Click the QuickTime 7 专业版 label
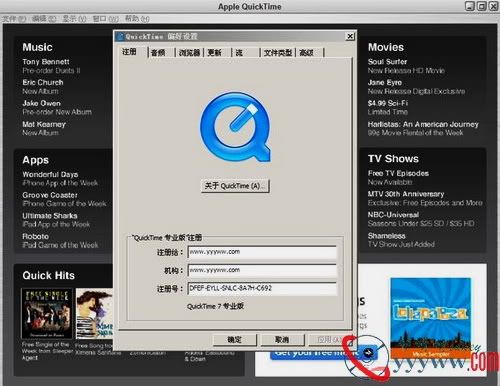 pos(215,306)
